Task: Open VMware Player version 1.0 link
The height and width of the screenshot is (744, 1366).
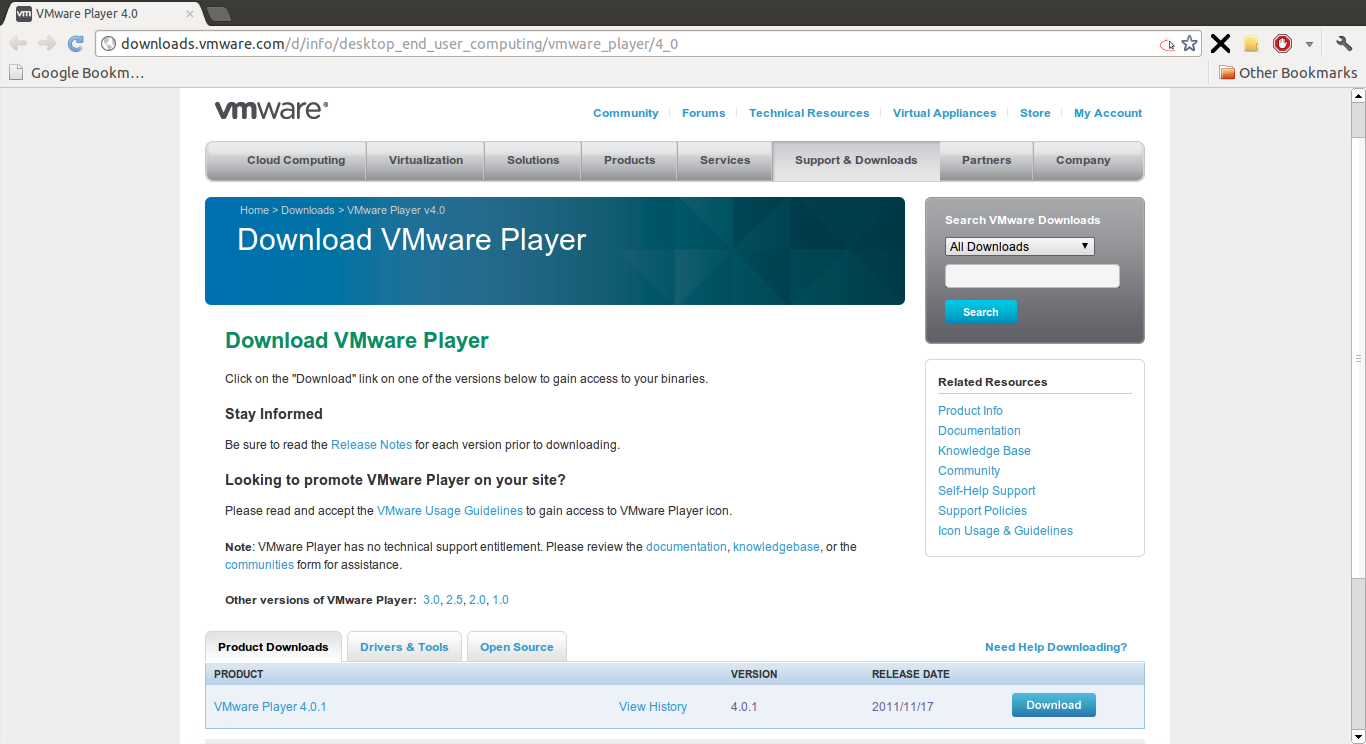Action: 501,600
